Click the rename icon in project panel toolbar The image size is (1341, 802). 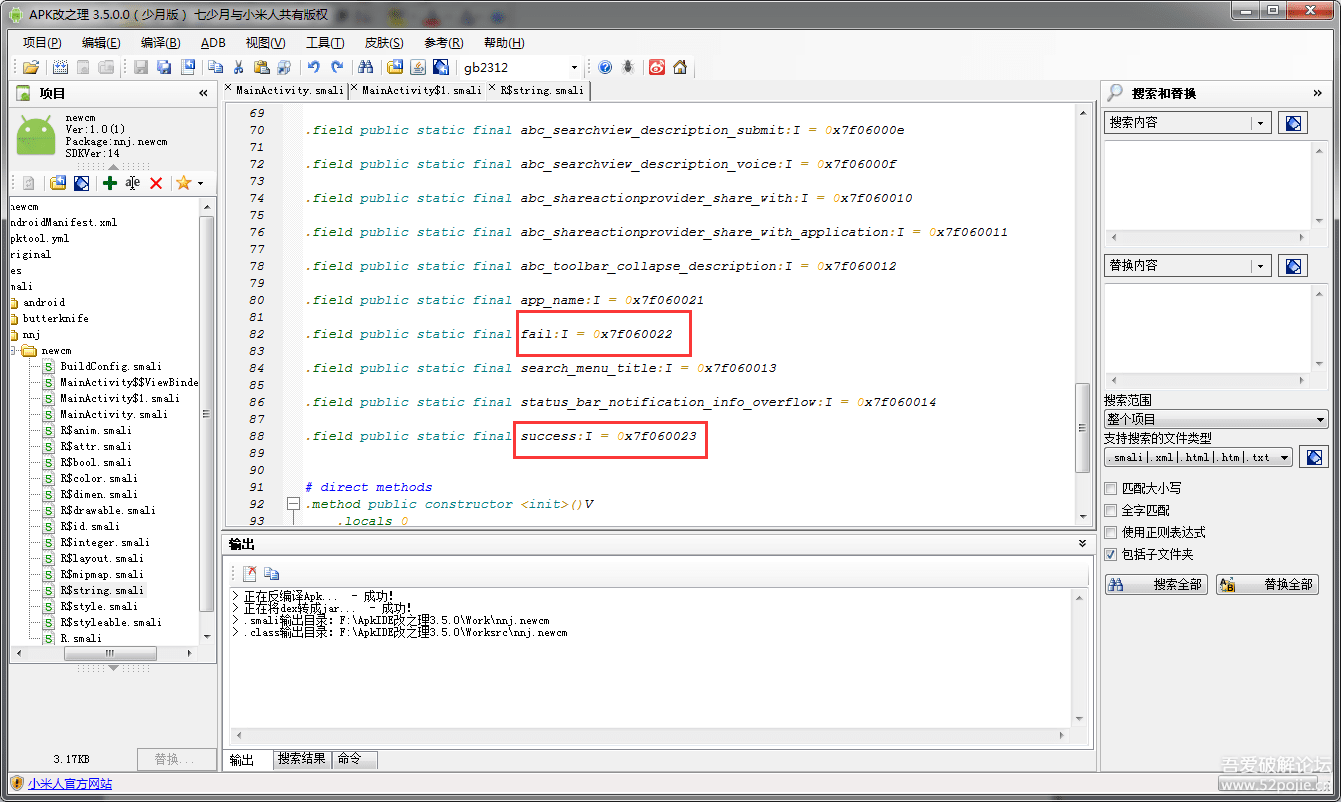tap(133, 183)
